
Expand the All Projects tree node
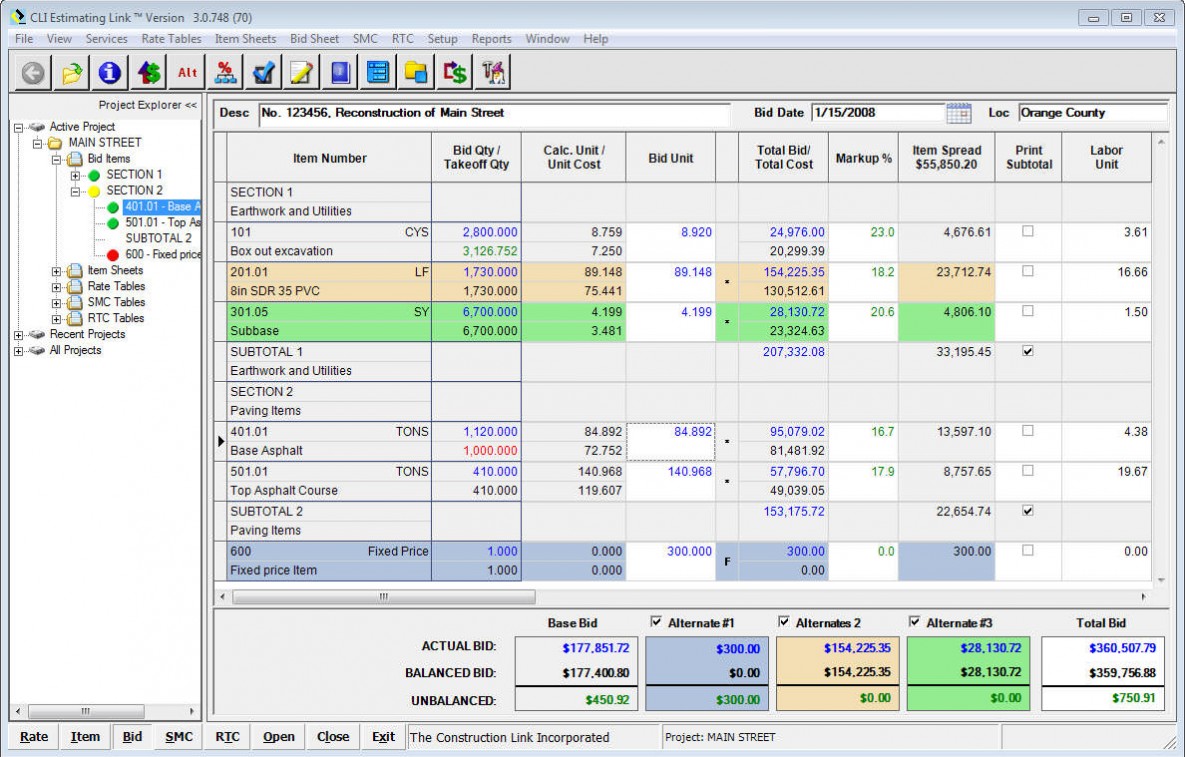tap(19, 351)
